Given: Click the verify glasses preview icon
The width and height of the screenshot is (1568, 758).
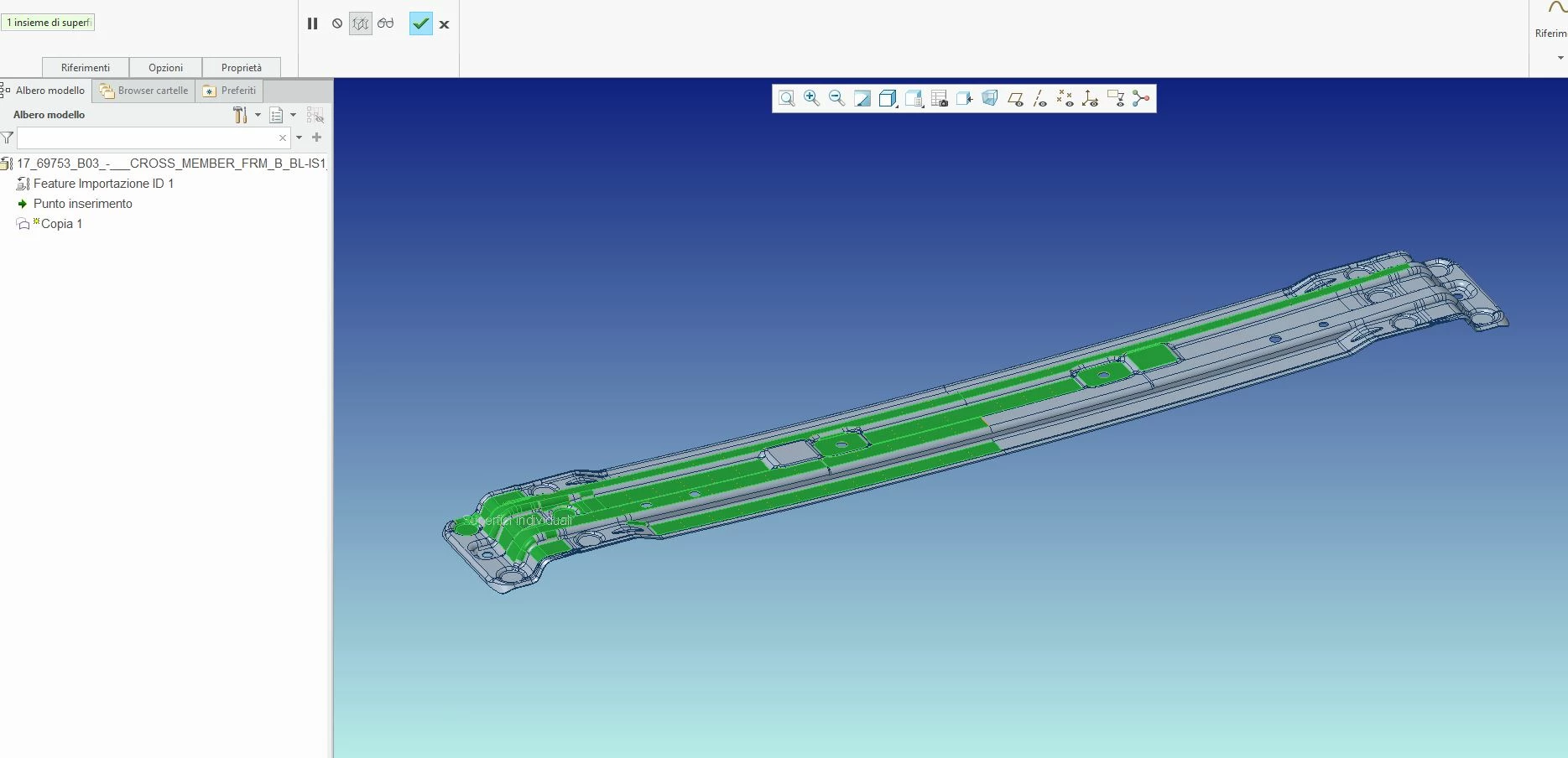Looking at the screenshot, I should (x=386, y=23).
